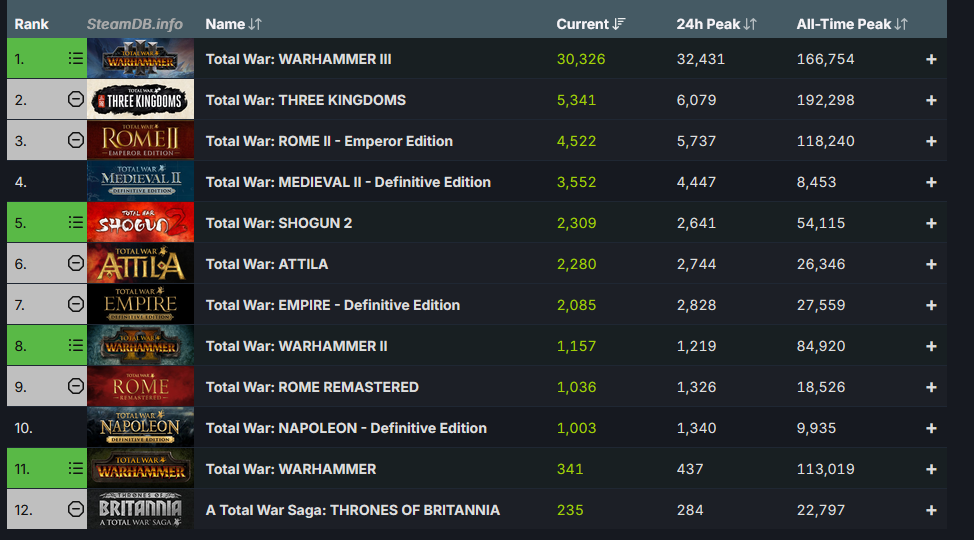
Task: Open Total War: ROME II - Emperor Edition link
Action: (329, 141)
